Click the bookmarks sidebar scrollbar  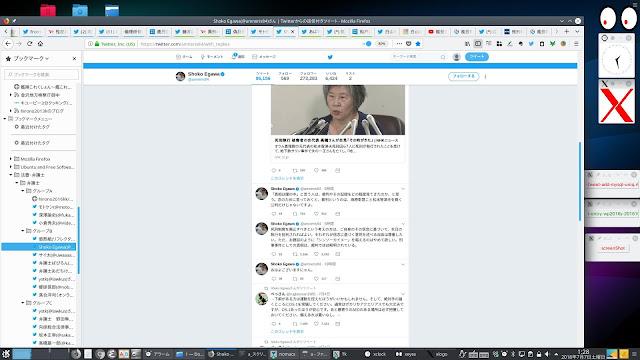click(78, 241)
